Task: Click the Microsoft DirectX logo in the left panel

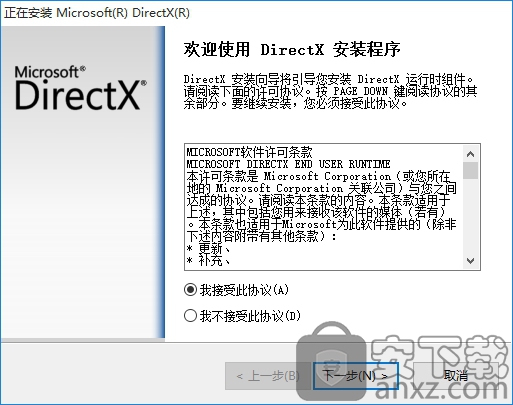Action: (x=80, y=87)
